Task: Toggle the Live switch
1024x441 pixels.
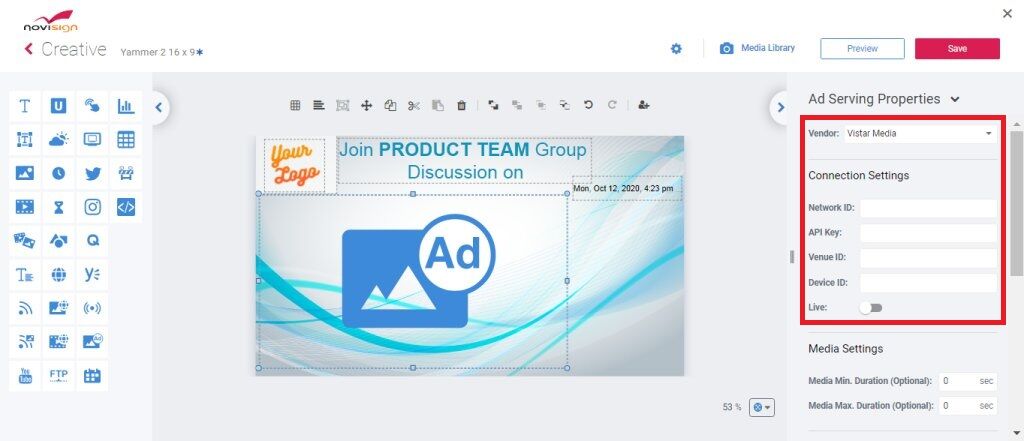Action: pyautogui.click(x=871, y=308)
